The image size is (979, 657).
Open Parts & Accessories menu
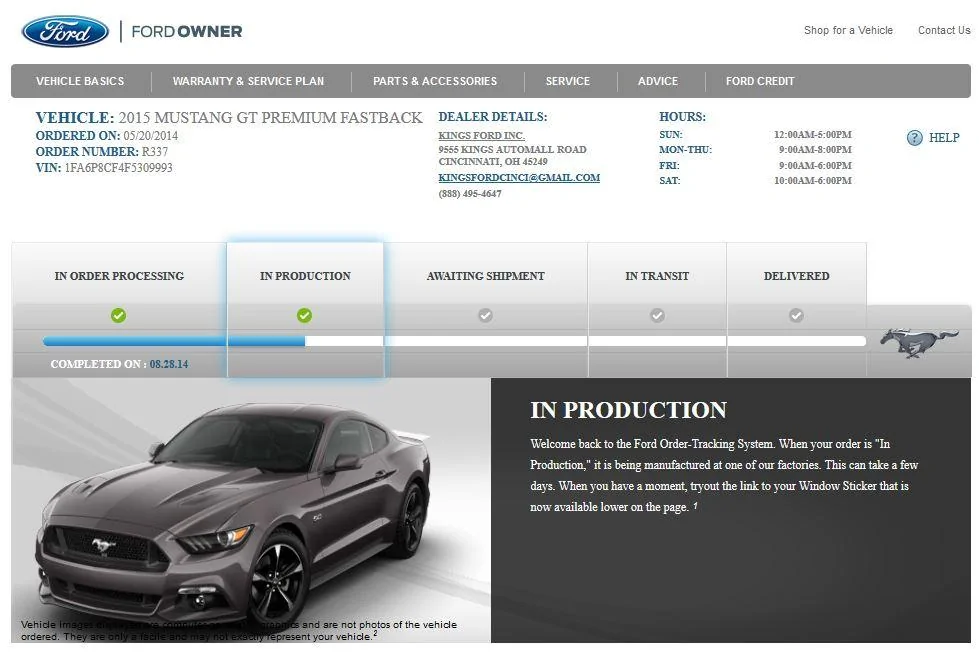pos(435,81)
